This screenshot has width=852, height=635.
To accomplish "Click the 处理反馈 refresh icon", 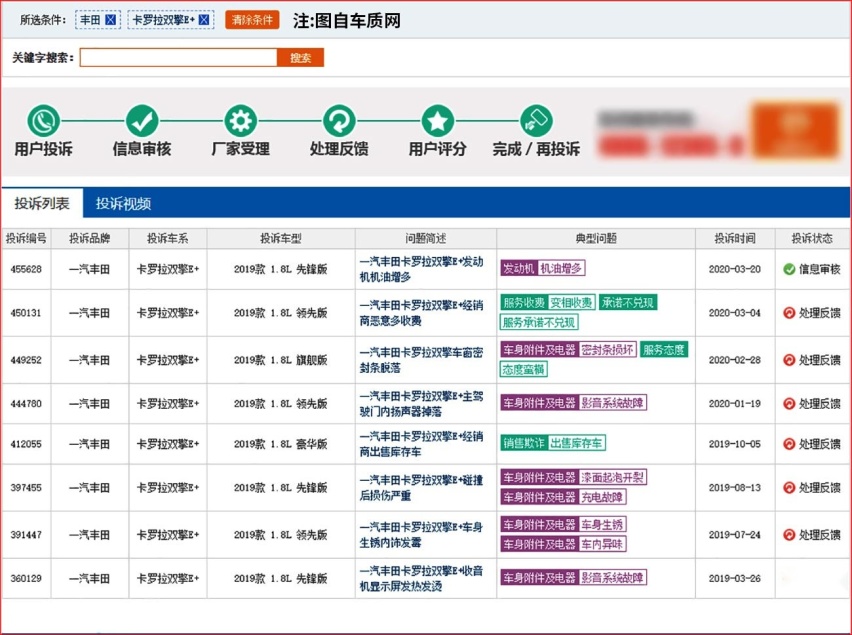I will coord(339,121).
